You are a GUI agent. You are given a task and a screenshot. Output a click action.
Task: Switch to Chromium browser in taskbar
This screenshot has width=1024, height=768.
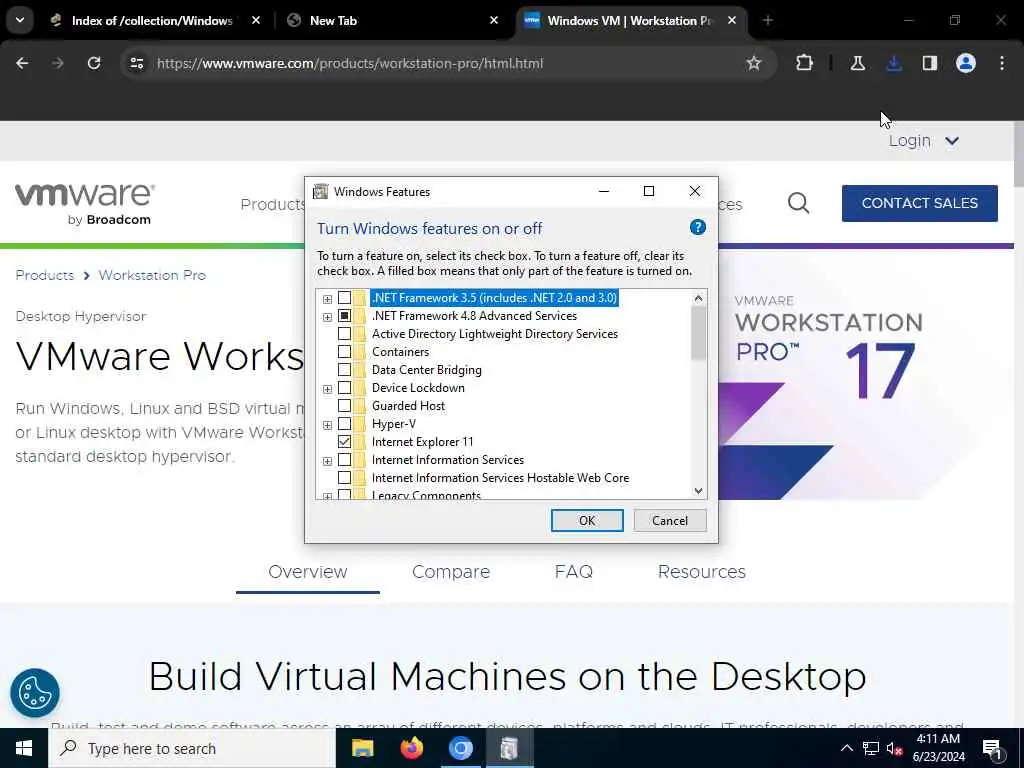(x=460, y=748)
